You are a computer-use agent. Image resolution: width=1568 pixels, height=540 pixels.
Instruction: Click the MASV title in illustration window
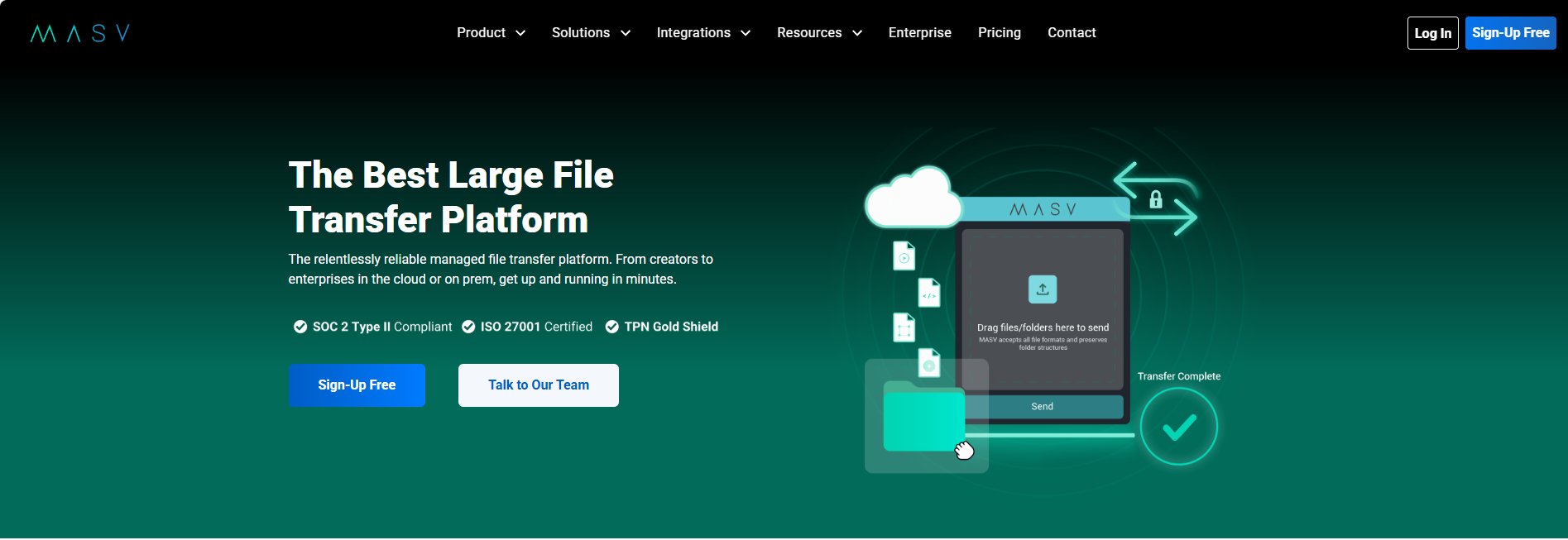click(1043, 210)
